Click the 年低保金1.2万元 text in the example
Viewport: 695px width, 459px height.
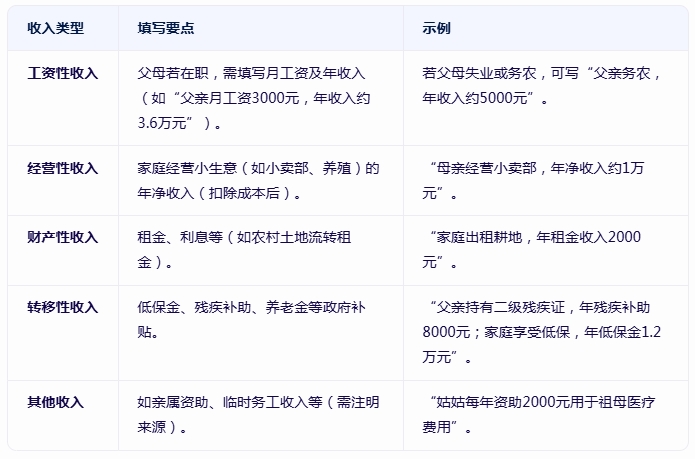[x=600, y=332]
